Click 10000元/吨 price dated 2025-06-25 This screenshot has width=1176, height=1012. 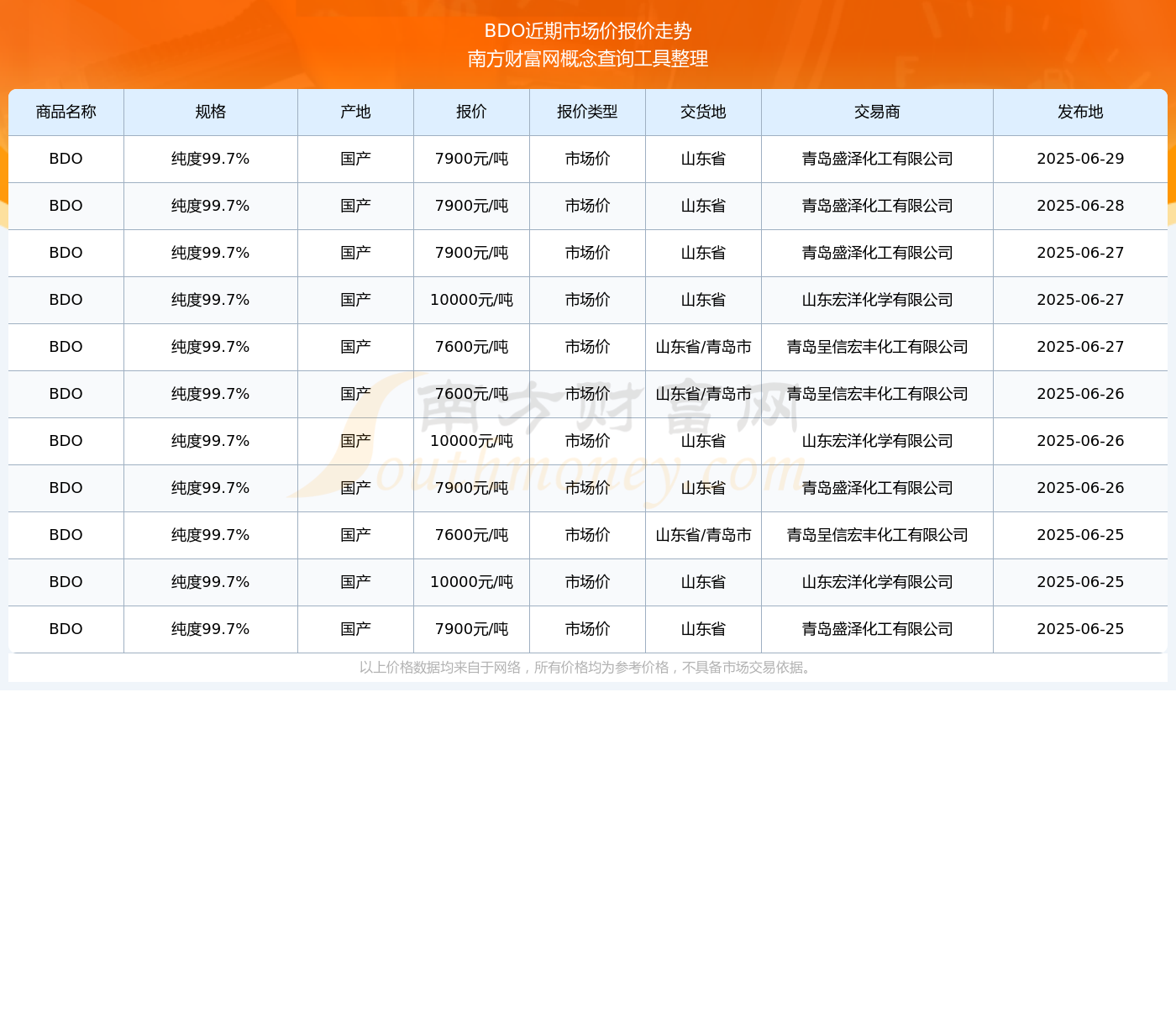click(x=472, y=582)
